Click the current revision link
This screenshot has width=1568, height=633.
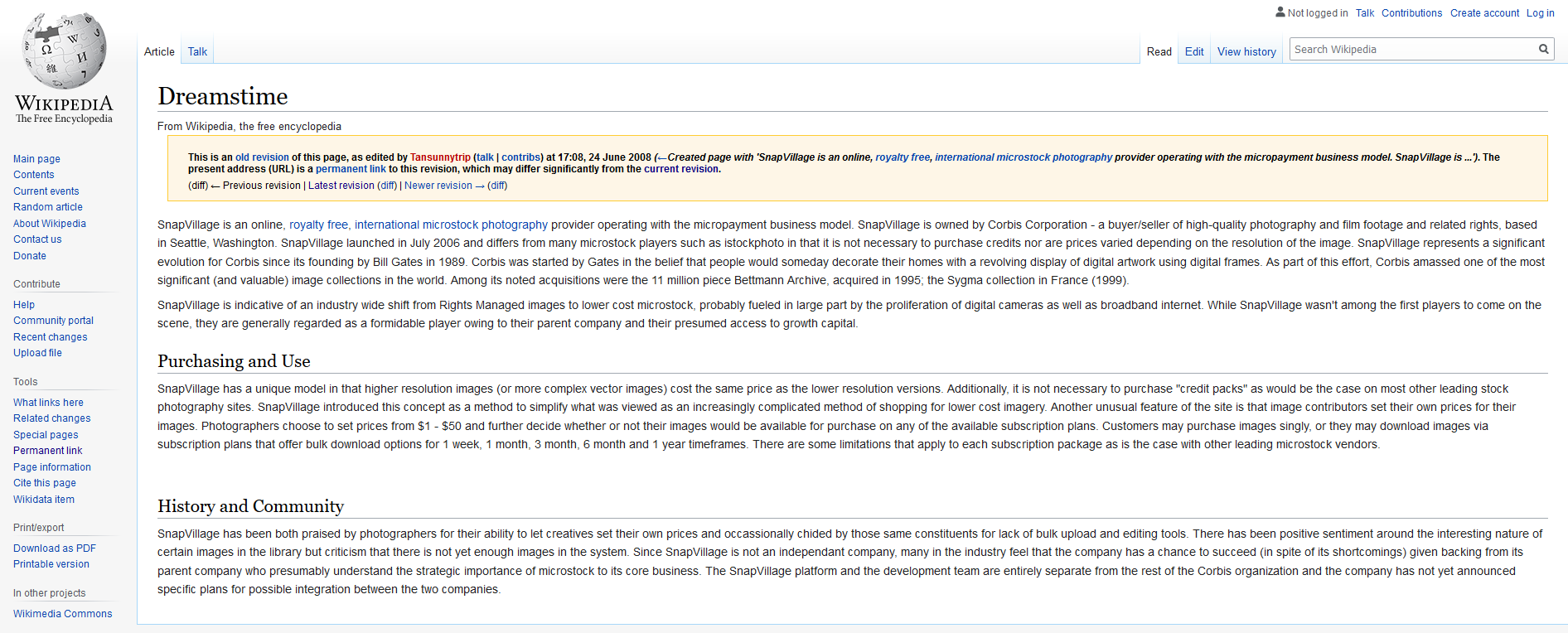(681, 169)
